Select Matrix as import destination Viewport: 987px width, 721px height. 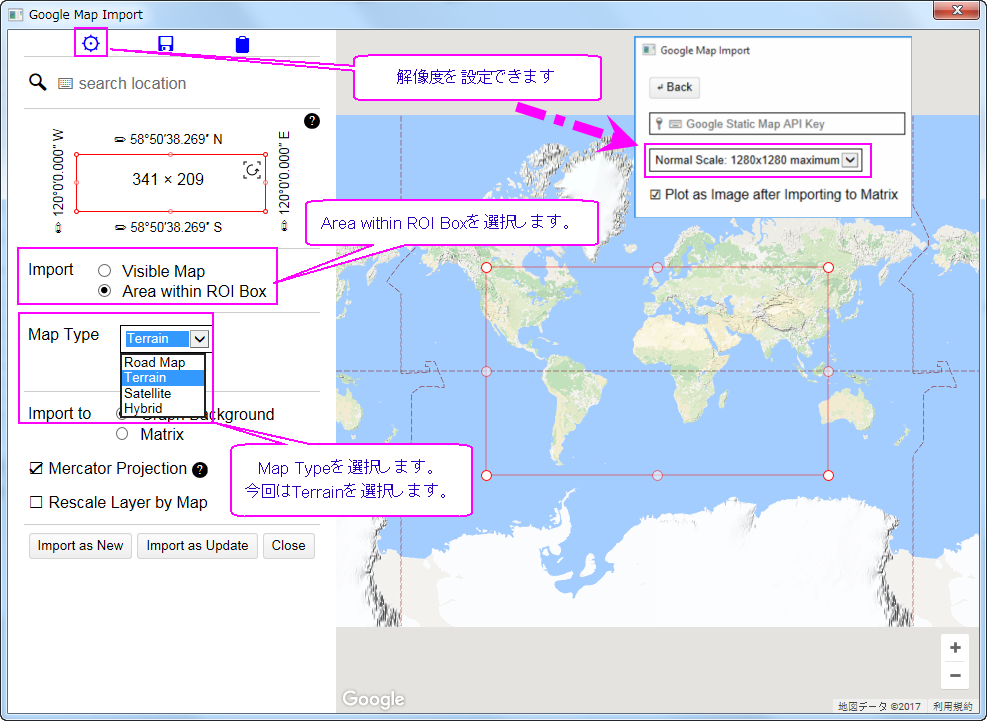(x=122, y=434)
